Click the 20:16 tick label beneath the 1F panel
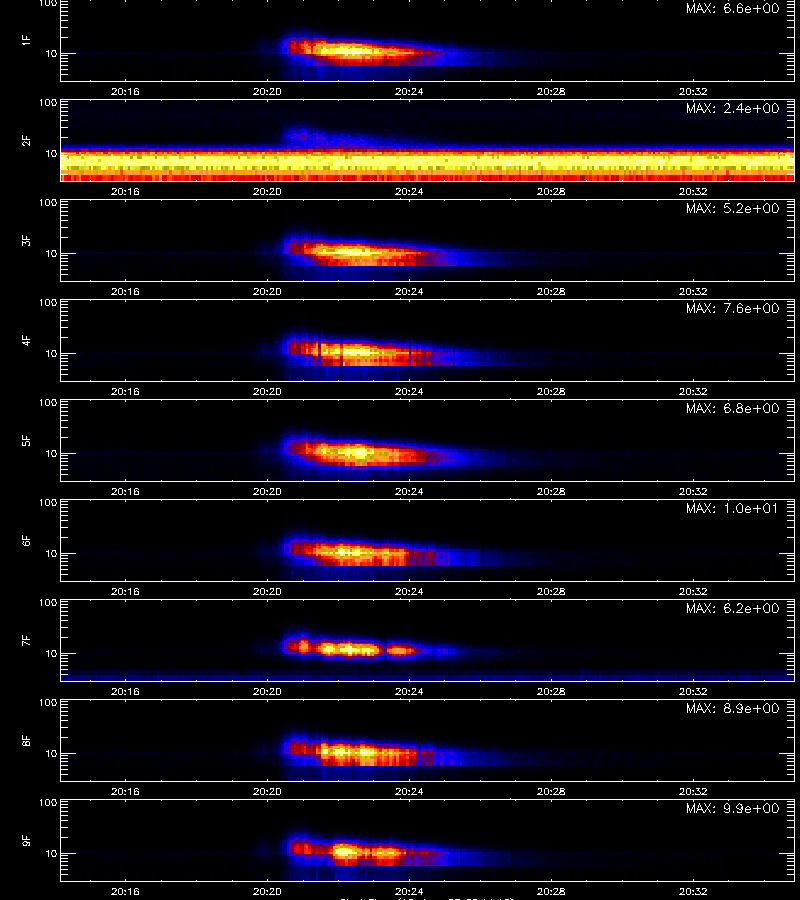This screenshot has width=800, height=900. [x=125, y=91]
